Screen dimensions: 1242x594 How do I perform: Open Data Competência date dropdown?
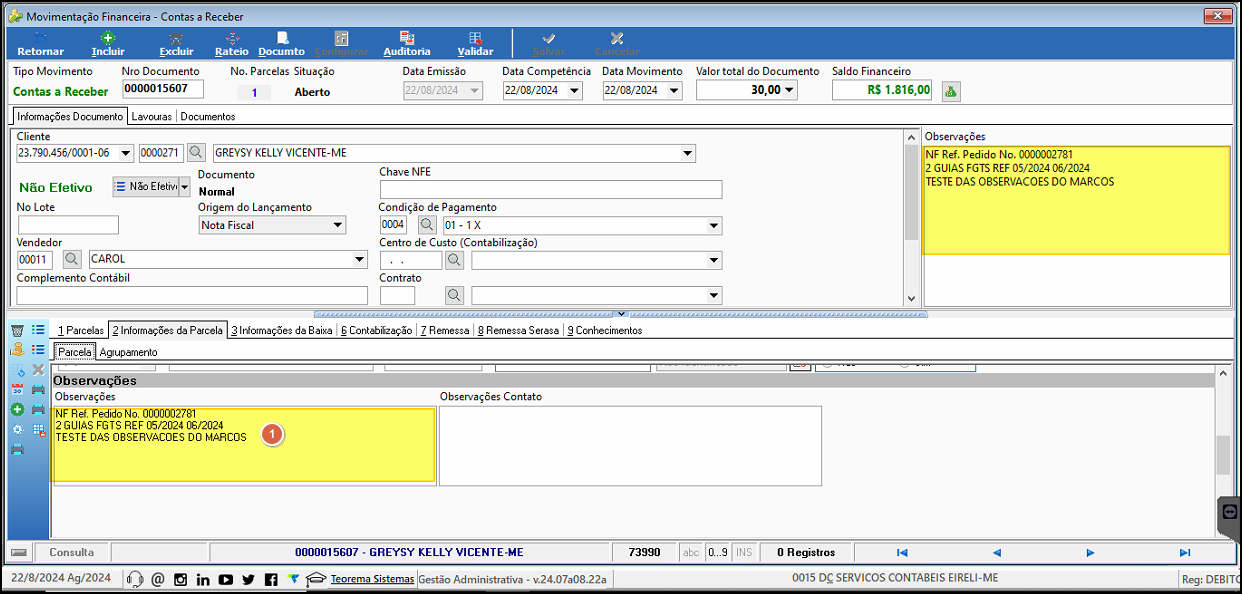tap(574, 90)
